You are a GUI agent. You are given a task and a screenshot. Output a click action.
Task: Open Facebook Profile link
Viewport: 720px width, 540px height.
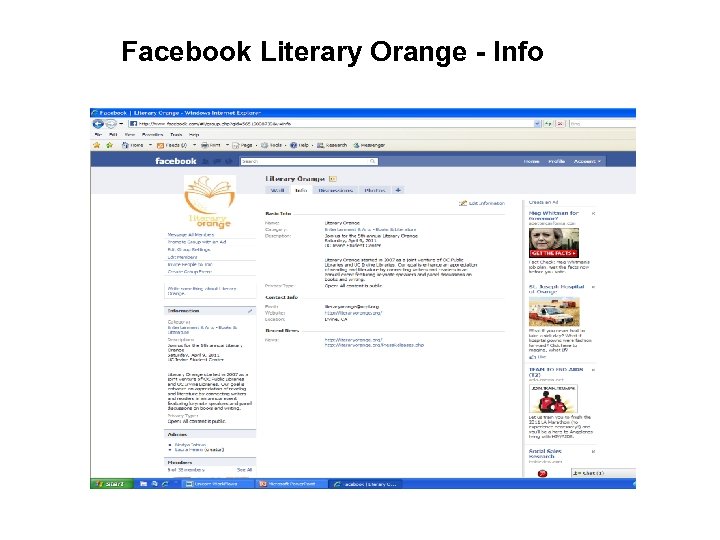[557, 162]
